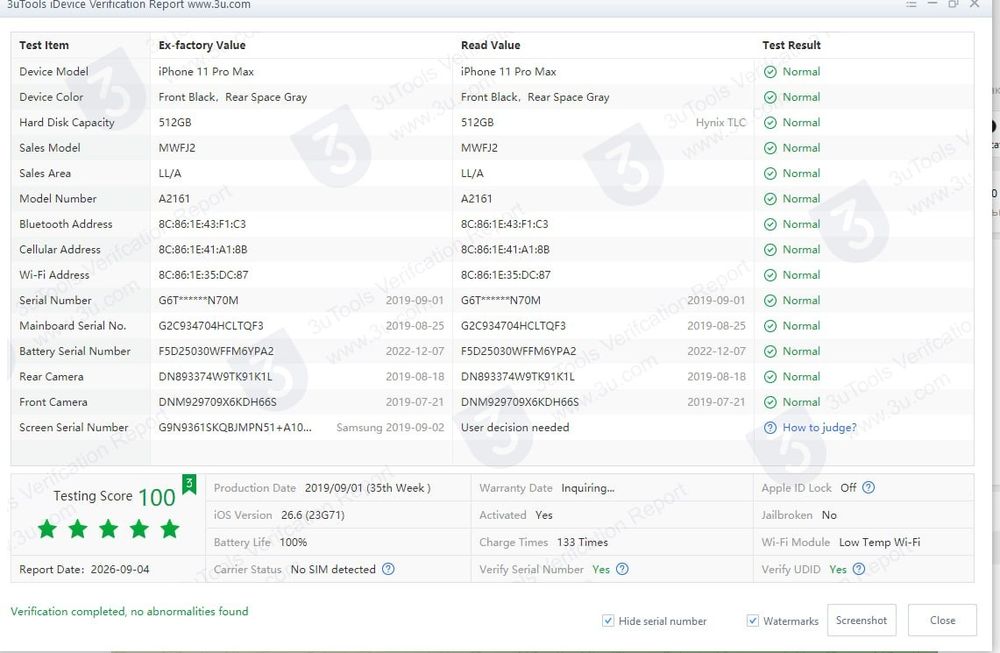Click User decision needed text
Screen dimensions: 1000x653
tap(515, 427)
